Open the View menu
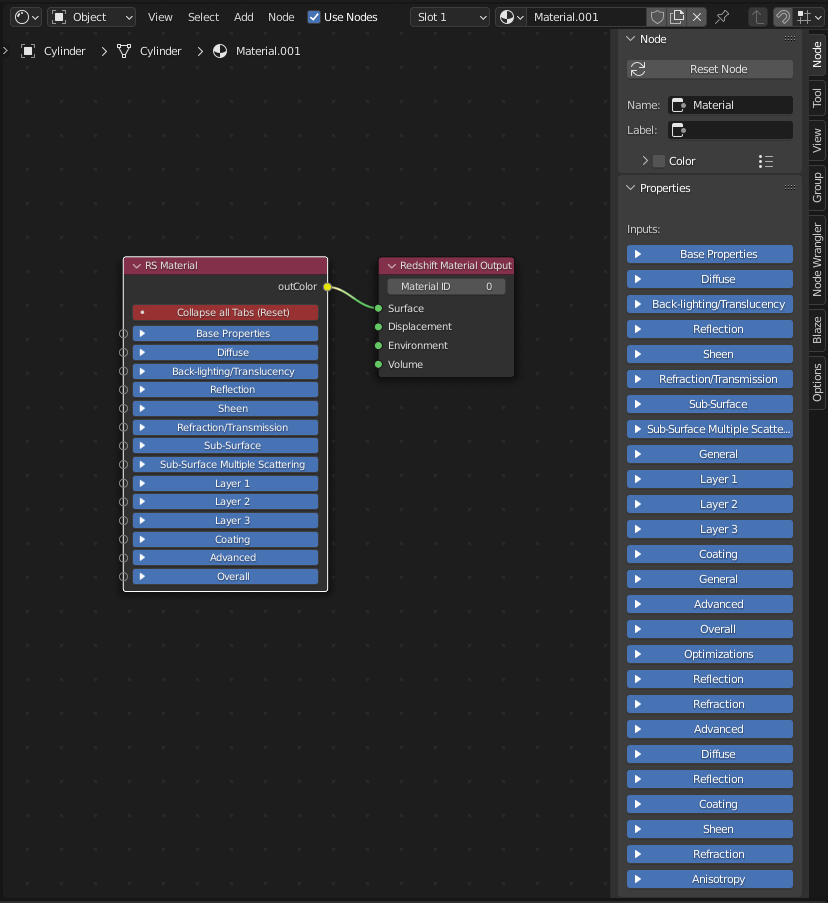The image size is (828, 903). pos(160,17)
